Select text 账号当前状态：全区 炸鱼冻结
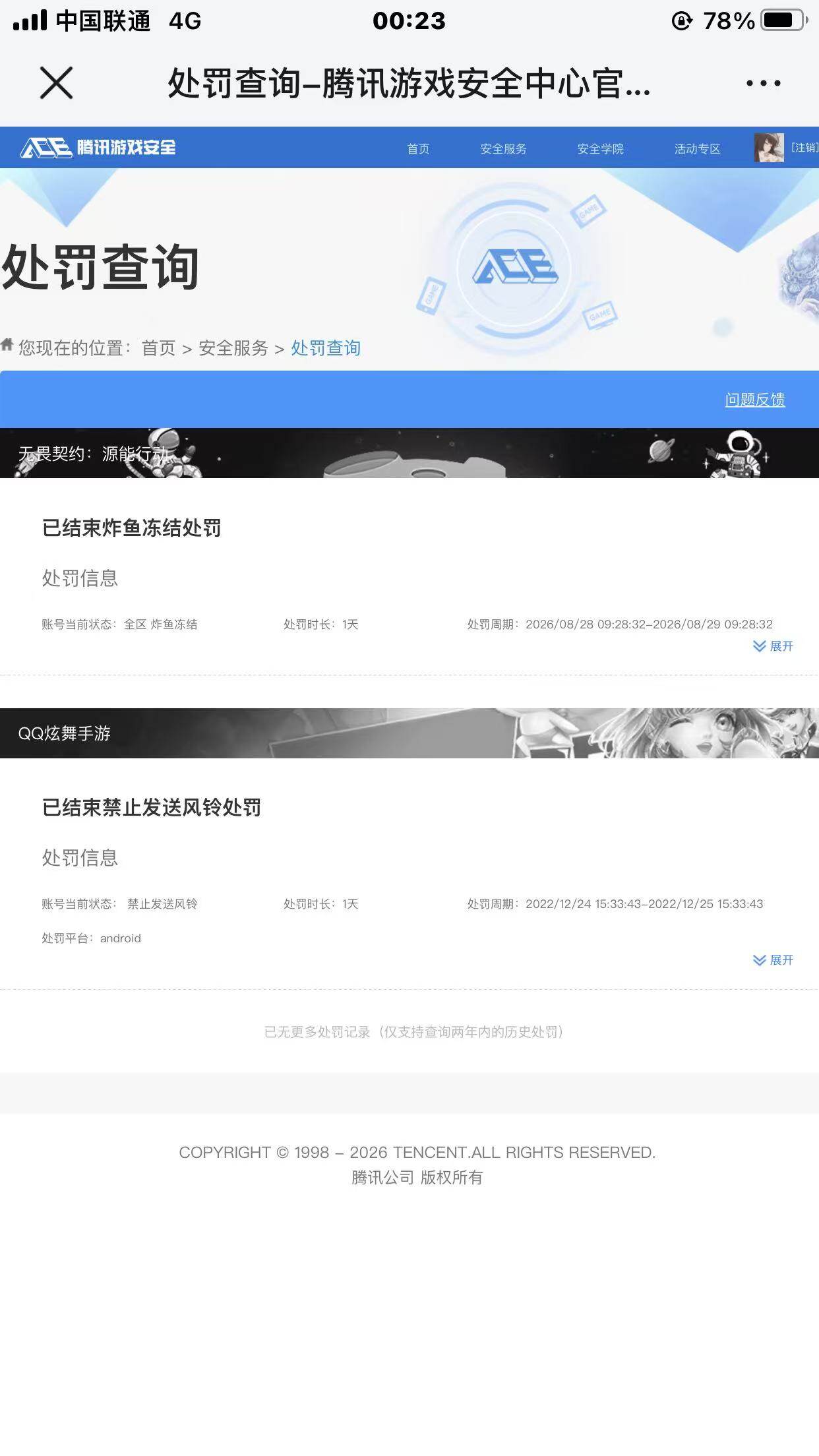This screenshot has height=1456, width=819. (119, 624)
